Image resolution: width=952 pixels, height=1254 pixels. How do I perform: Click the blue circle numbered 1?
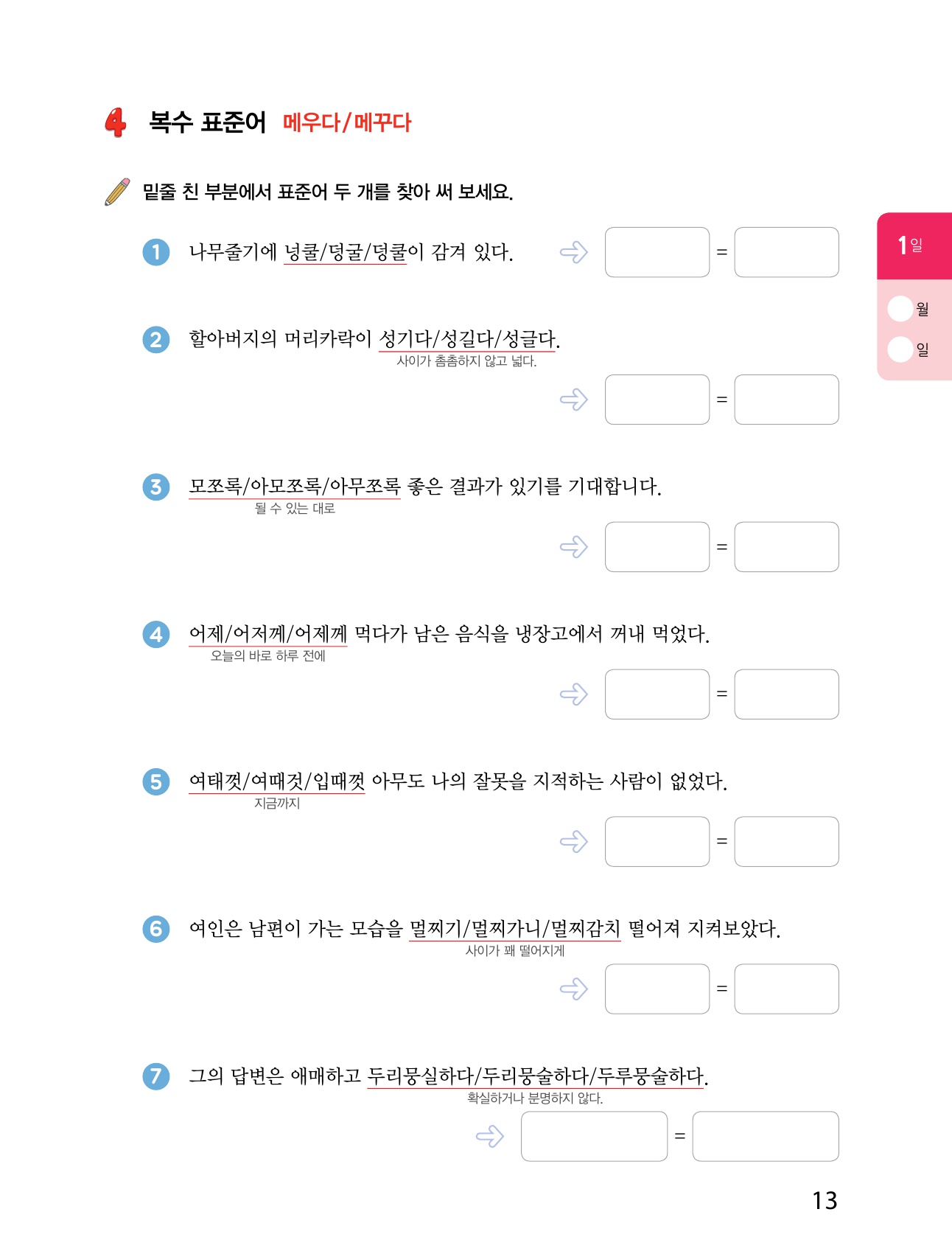156,252
